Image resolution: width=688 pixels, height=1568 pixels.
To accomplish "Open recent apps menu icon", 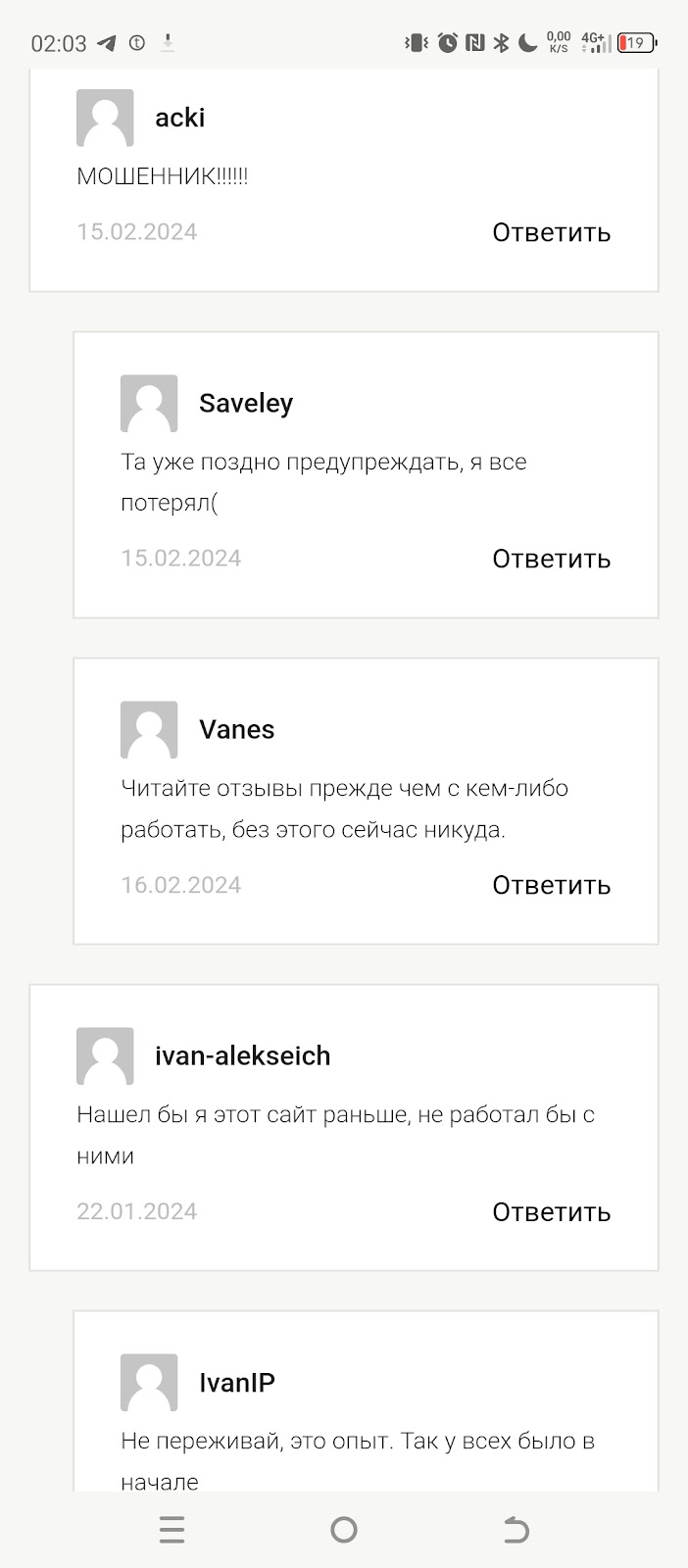I will 172,1530.
